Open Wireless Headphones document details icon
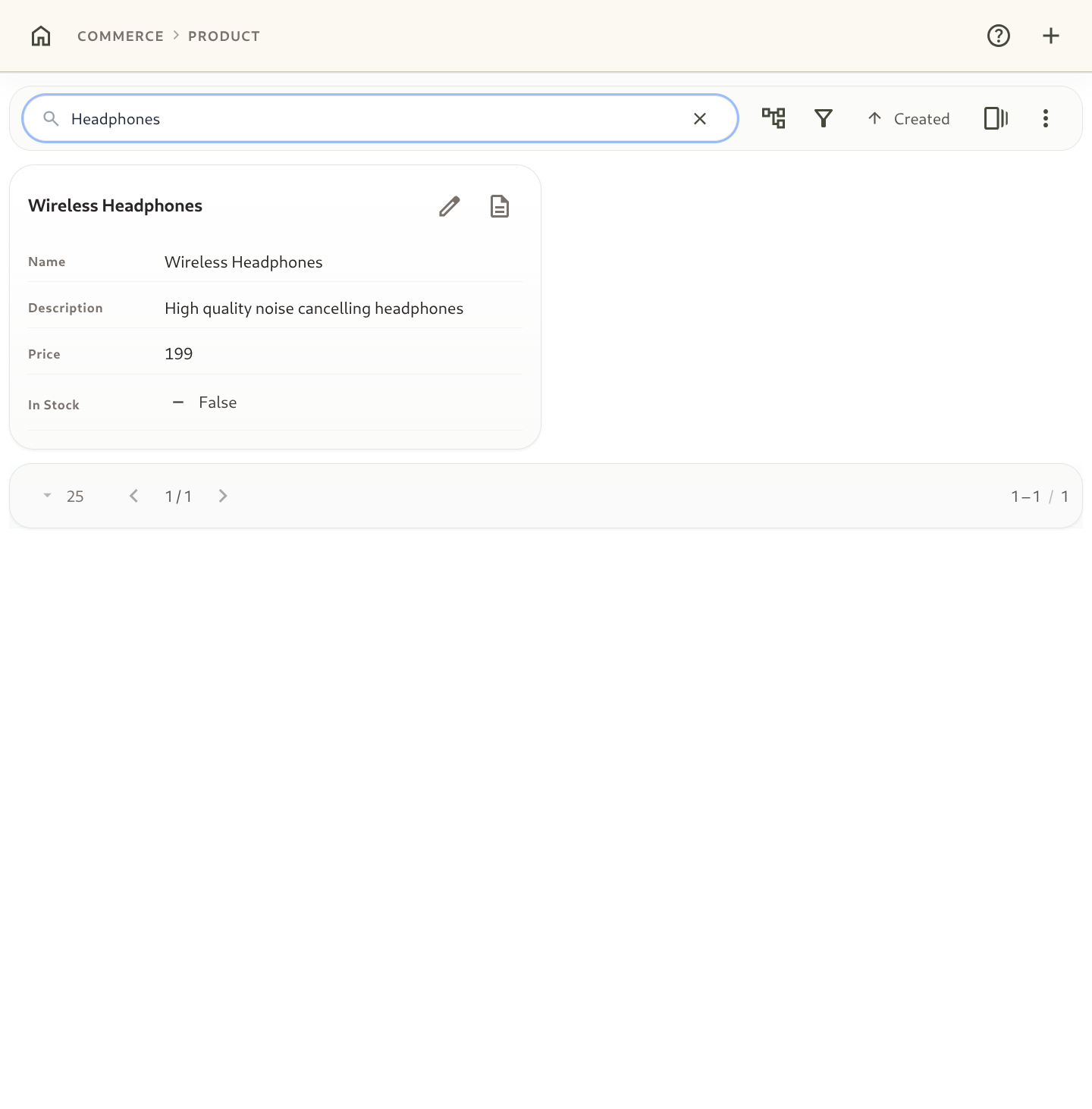This screenshot has height=1109, width=1092. [x=500, y=206]
